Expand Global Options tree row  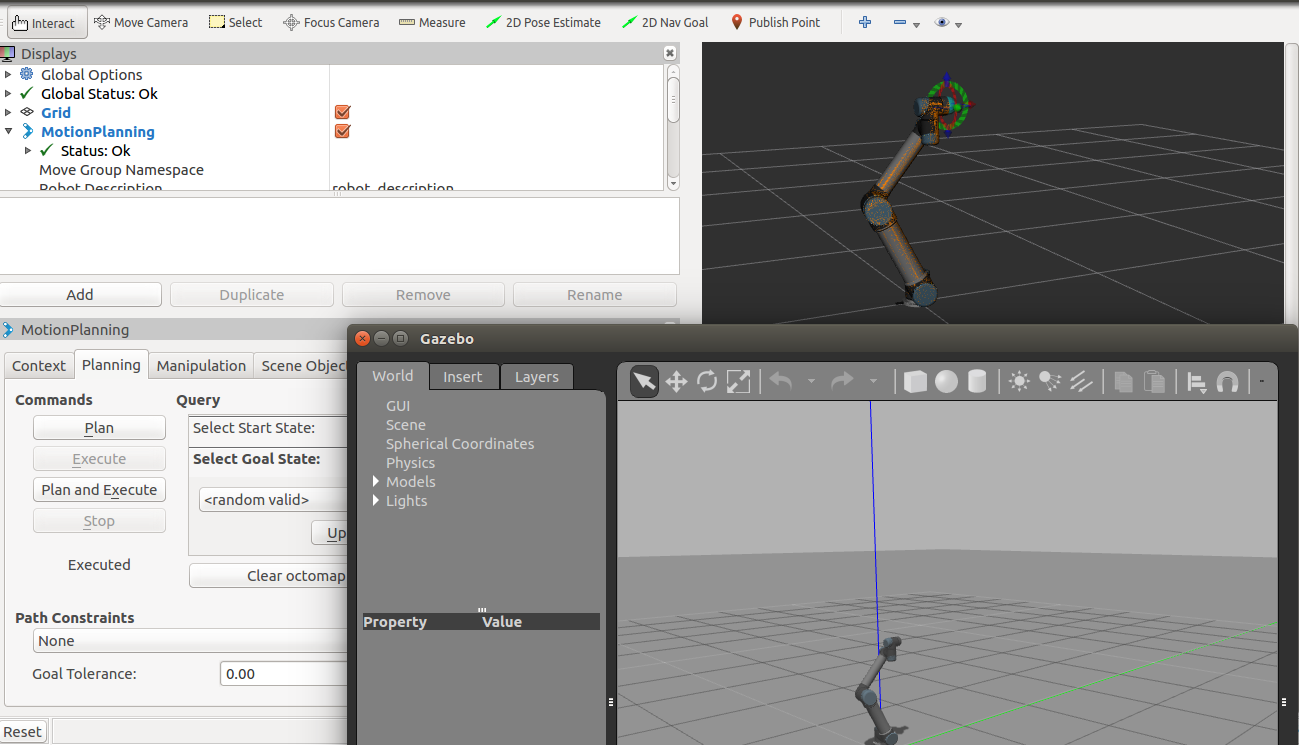[x=8, y=75]
